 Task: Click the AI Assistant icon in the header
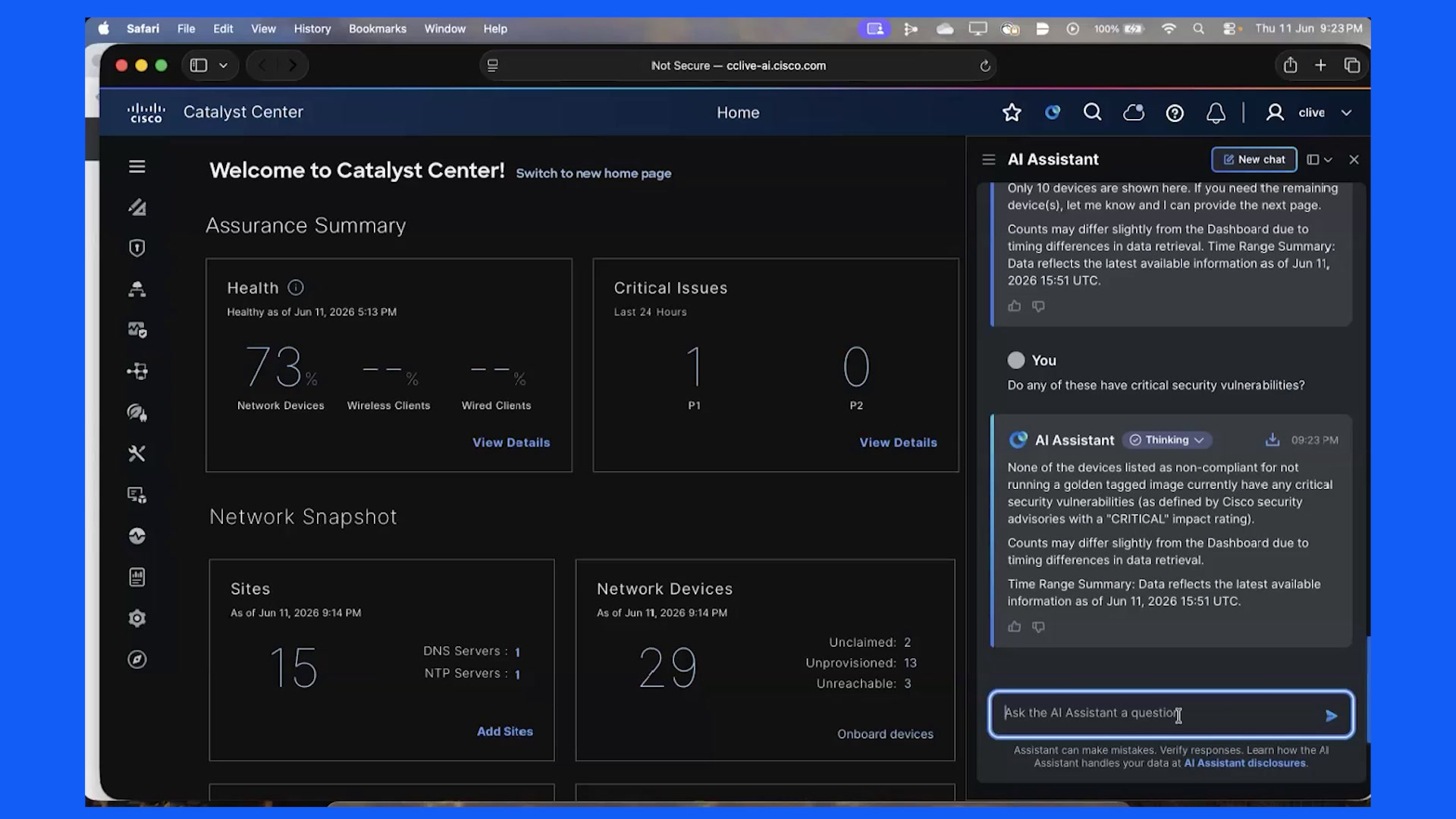click(x=1053, y=112)
